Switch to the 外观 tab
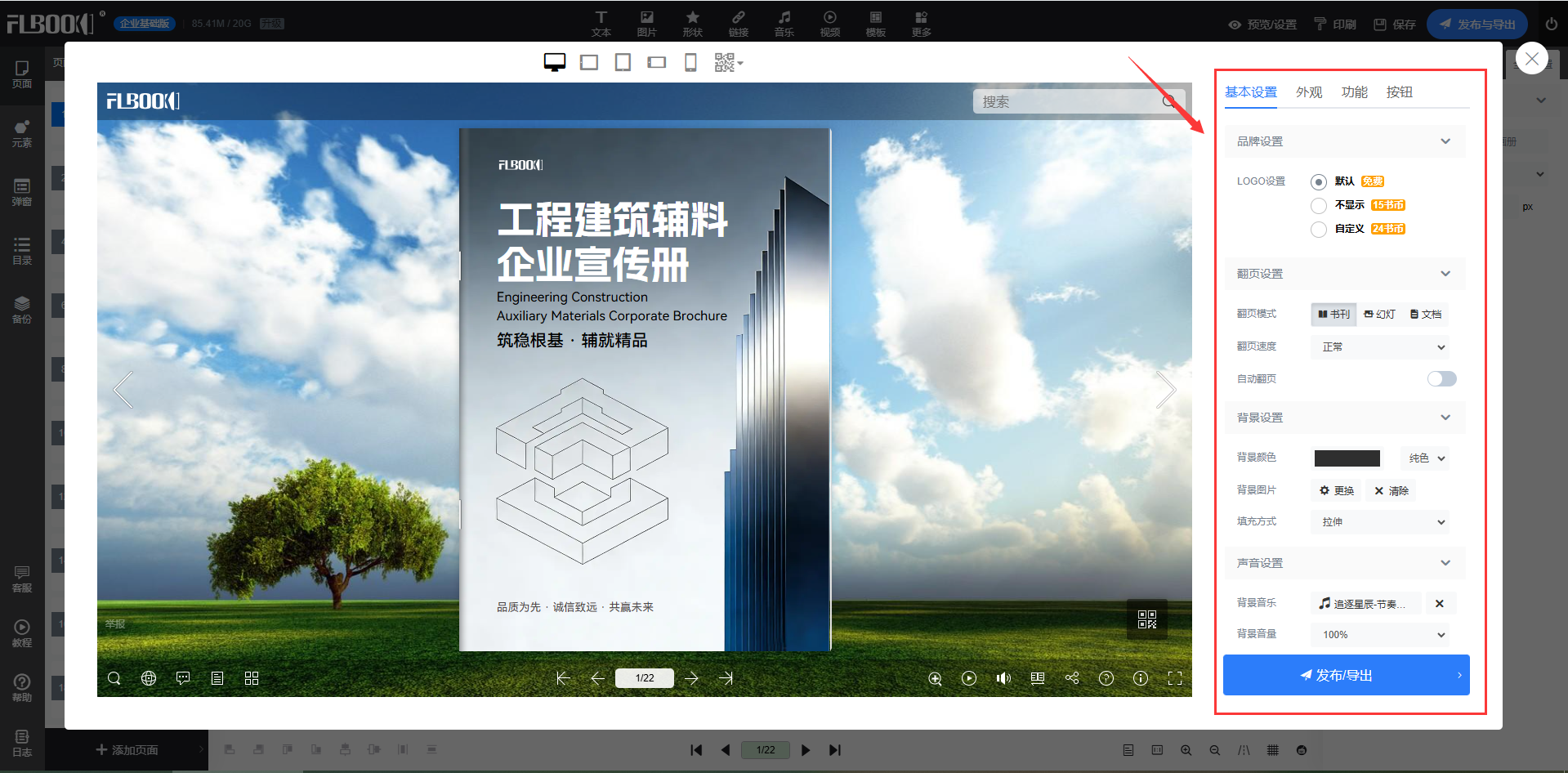This screenshot has width=1568, height=773. tap(1308, 92)
